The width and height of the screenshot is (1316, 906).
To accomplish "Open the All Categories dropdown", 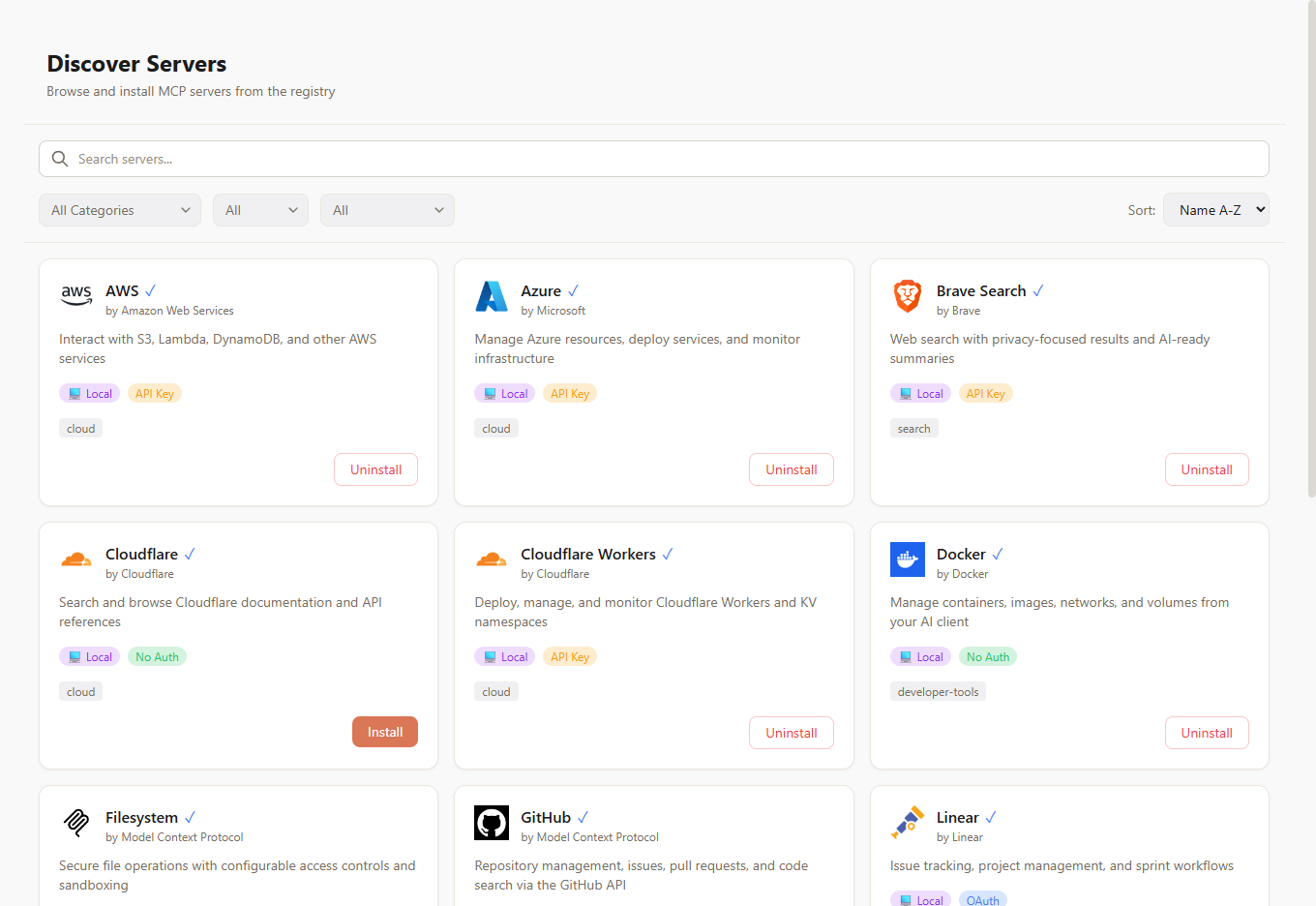I will tap(119, 210).
